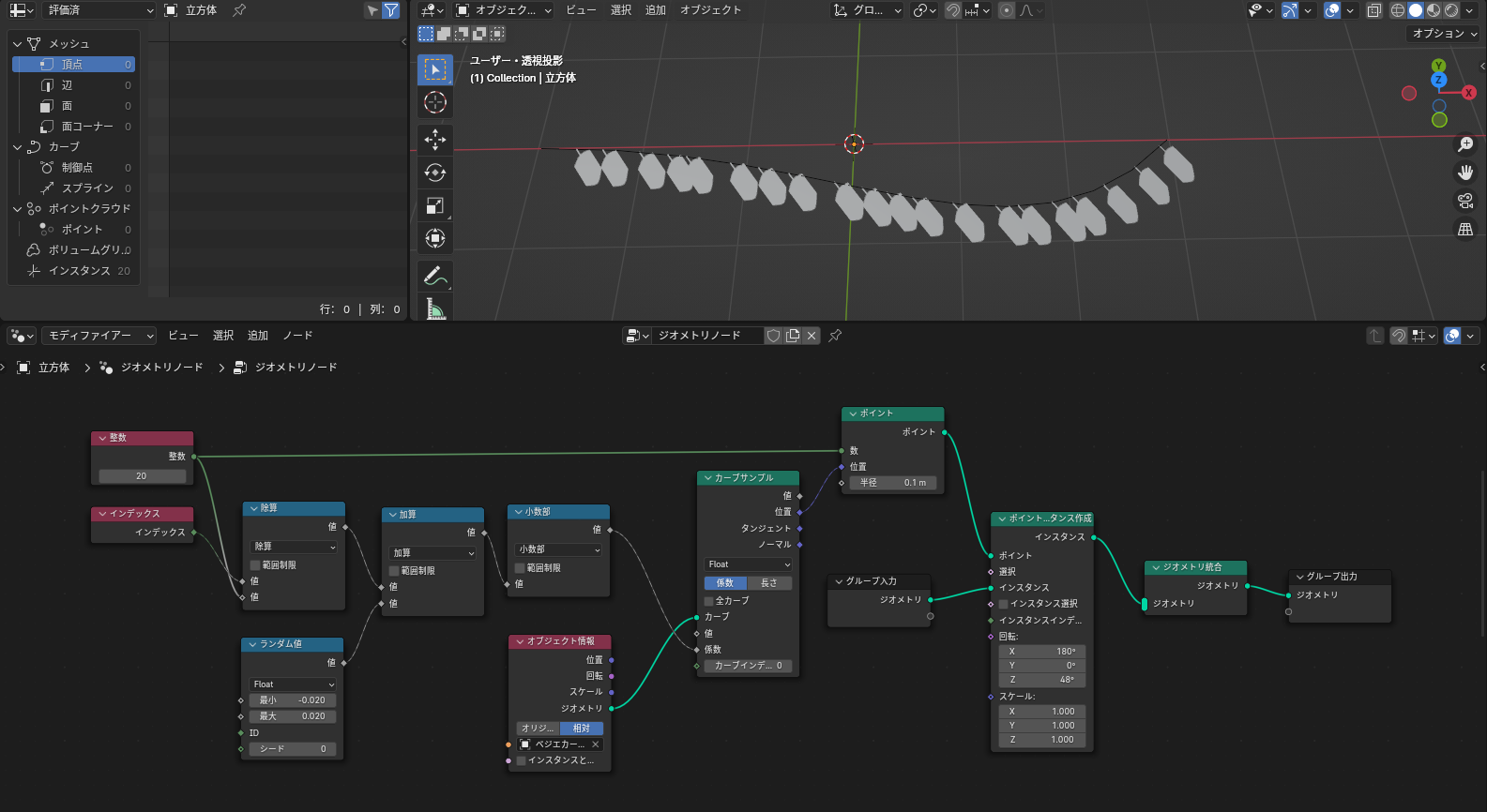Collapse the メッシュ tree section
Screen dimensions: 1487x812
tap(18, 44)
